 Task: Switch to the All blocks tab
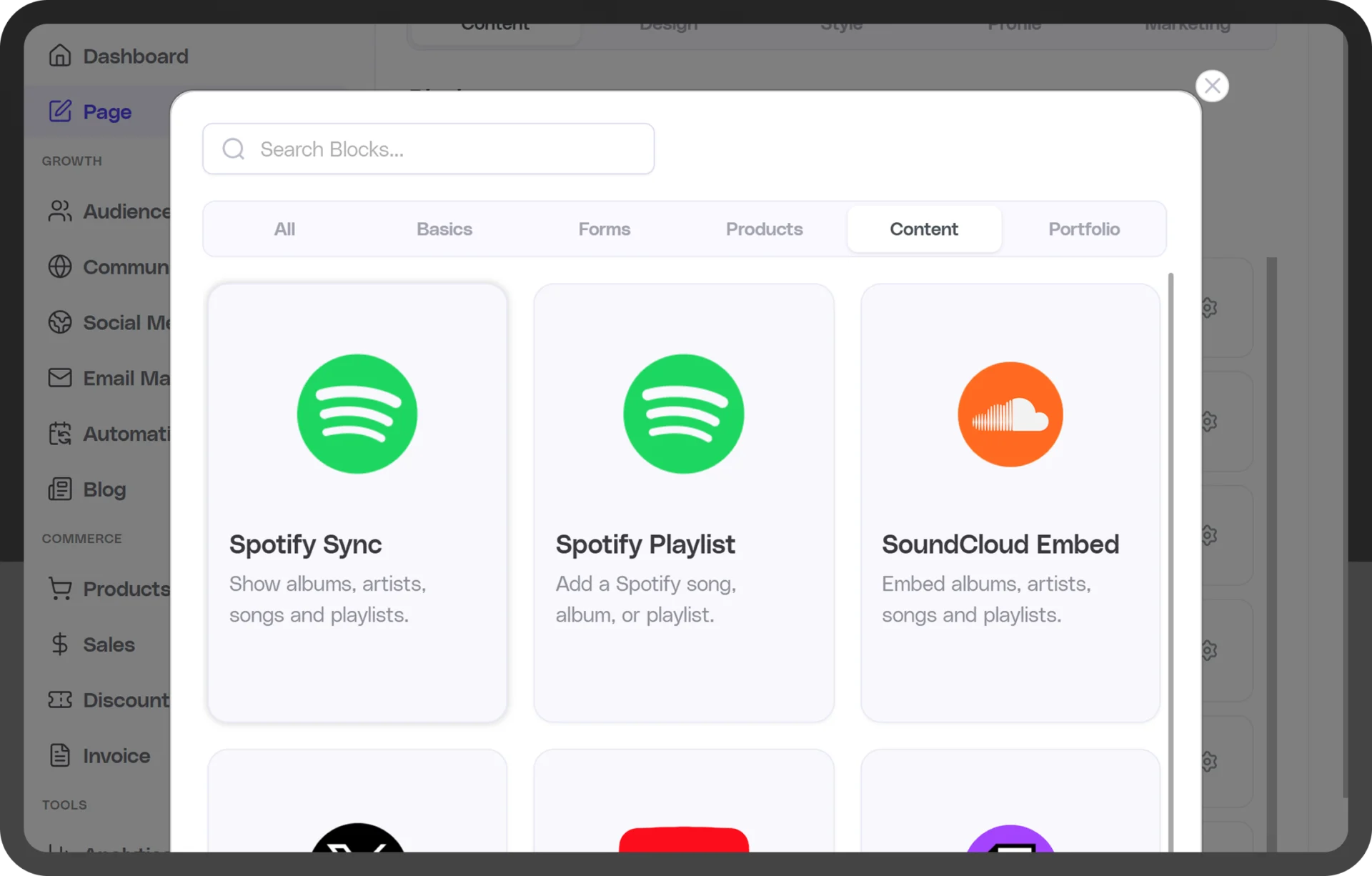(x=284, y=229)
